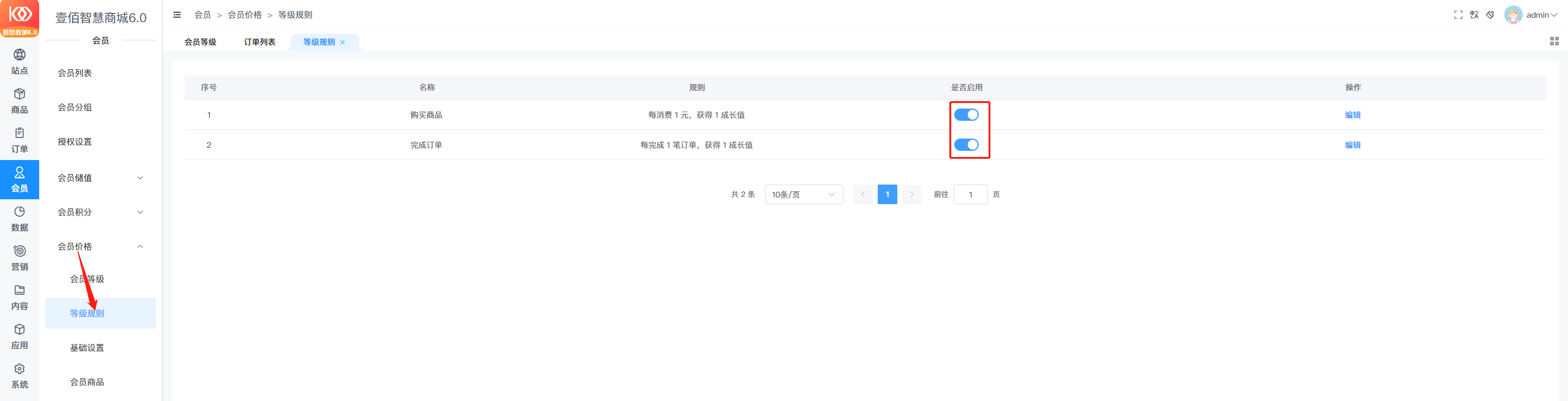
Task: Go to next page arrow
Action: tap(911, 194)
